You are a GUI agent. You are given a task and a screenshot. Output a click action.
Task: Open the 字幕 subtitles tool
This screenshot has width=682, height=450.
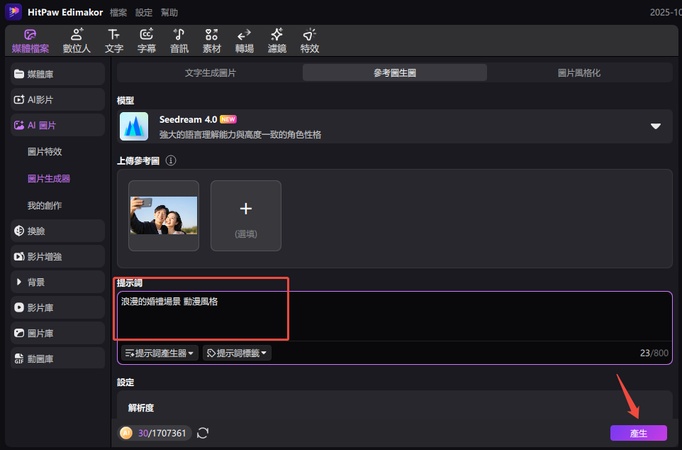pos(146,40)
